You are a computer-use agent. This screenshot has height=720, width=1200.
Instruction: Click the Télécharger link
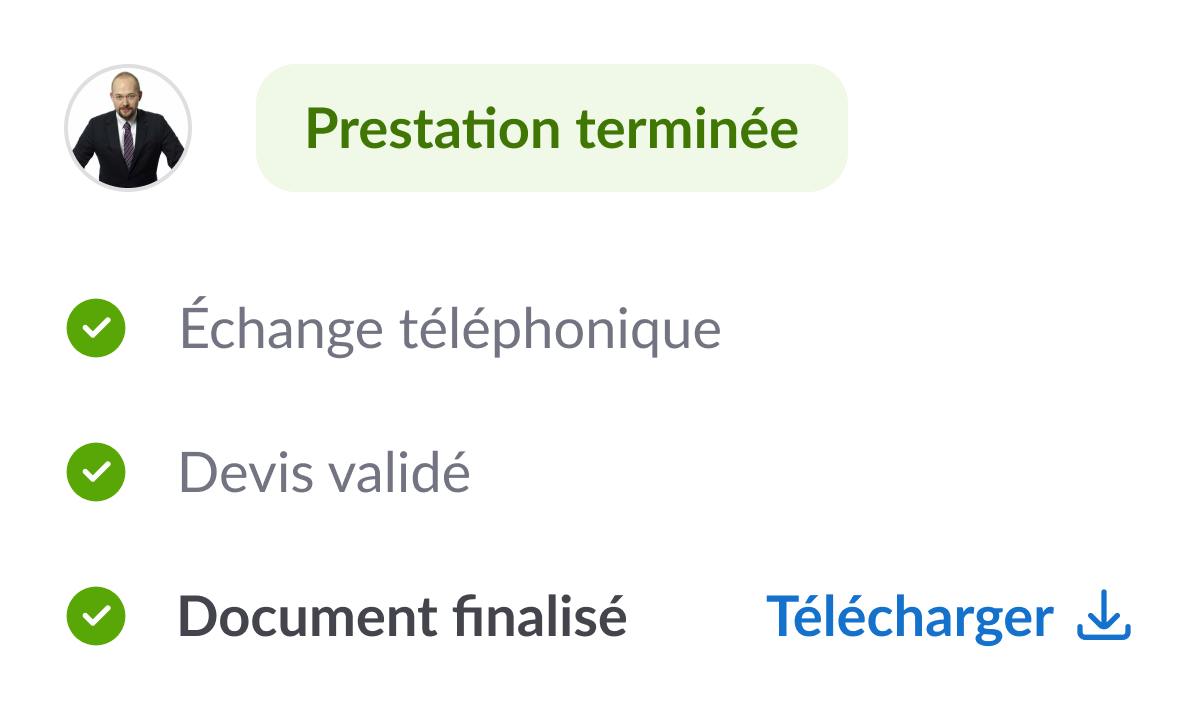pos(910,616)
